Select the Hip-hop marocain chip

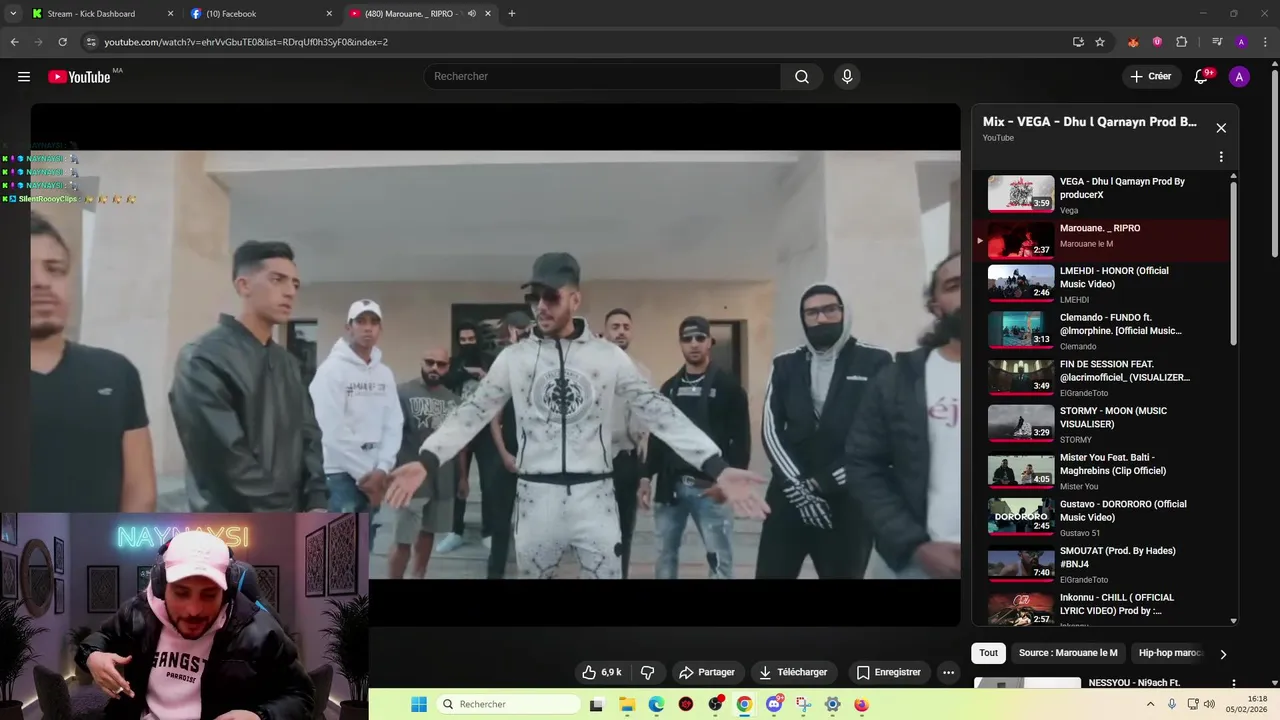1170,653
